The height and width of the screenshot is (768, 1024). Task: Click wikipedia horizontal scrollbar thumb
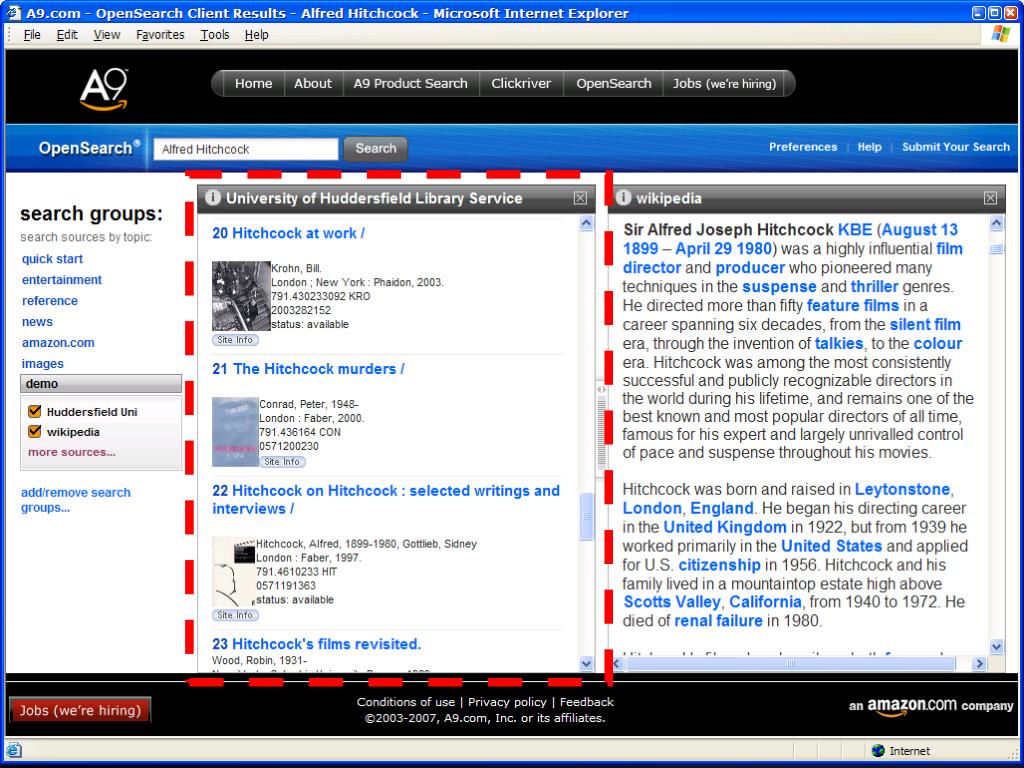pyautogui.click(x=791, y=664)
